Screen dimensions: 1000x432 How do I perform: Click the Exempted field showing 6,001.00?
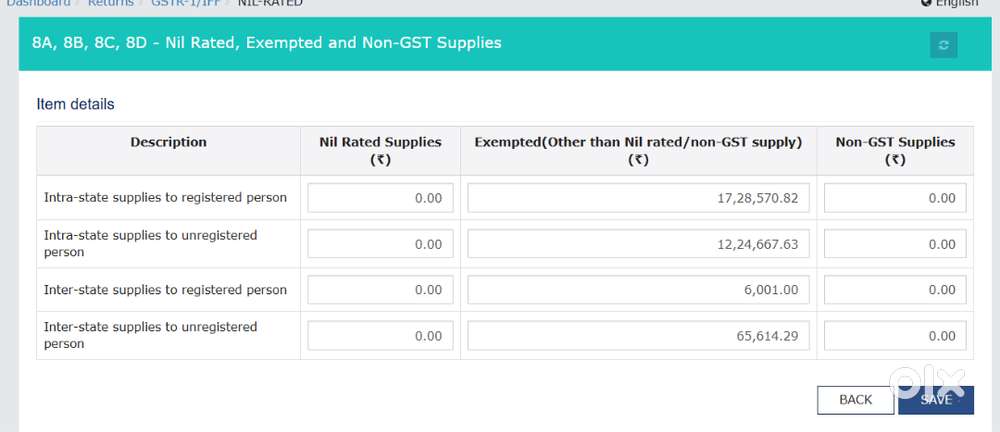638,290
